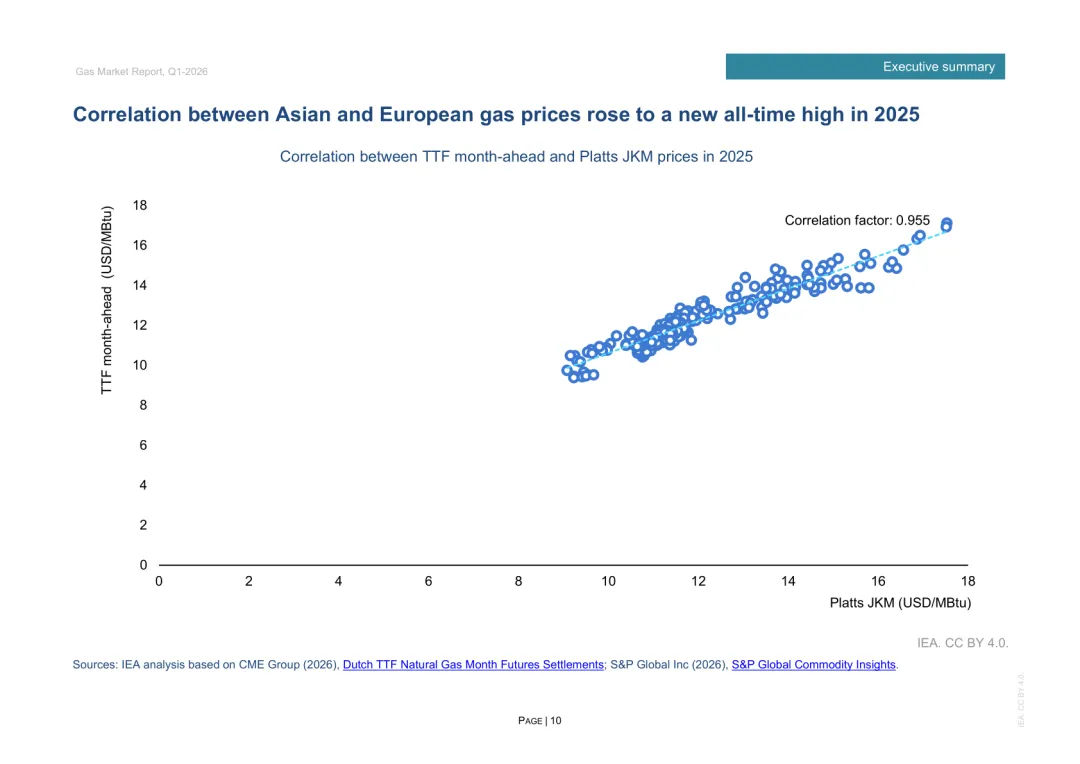Click the vertical IEA CC BY 4.0 watermark

click(1021, 700)
